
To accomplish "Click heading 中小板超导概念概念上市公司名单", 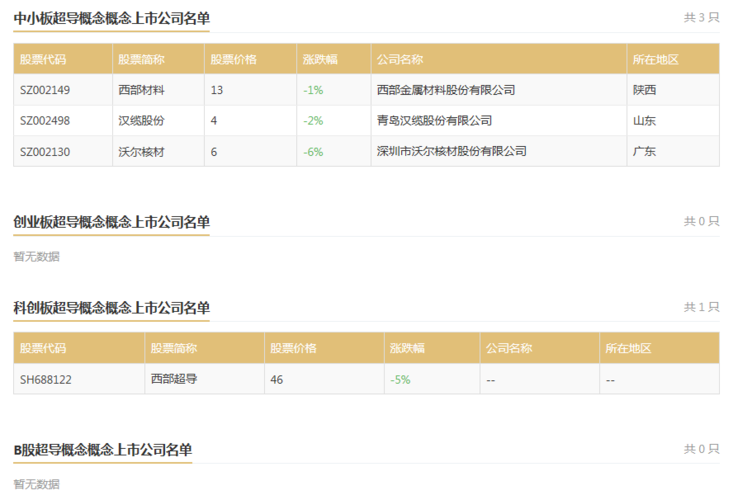I will (112, 18).
